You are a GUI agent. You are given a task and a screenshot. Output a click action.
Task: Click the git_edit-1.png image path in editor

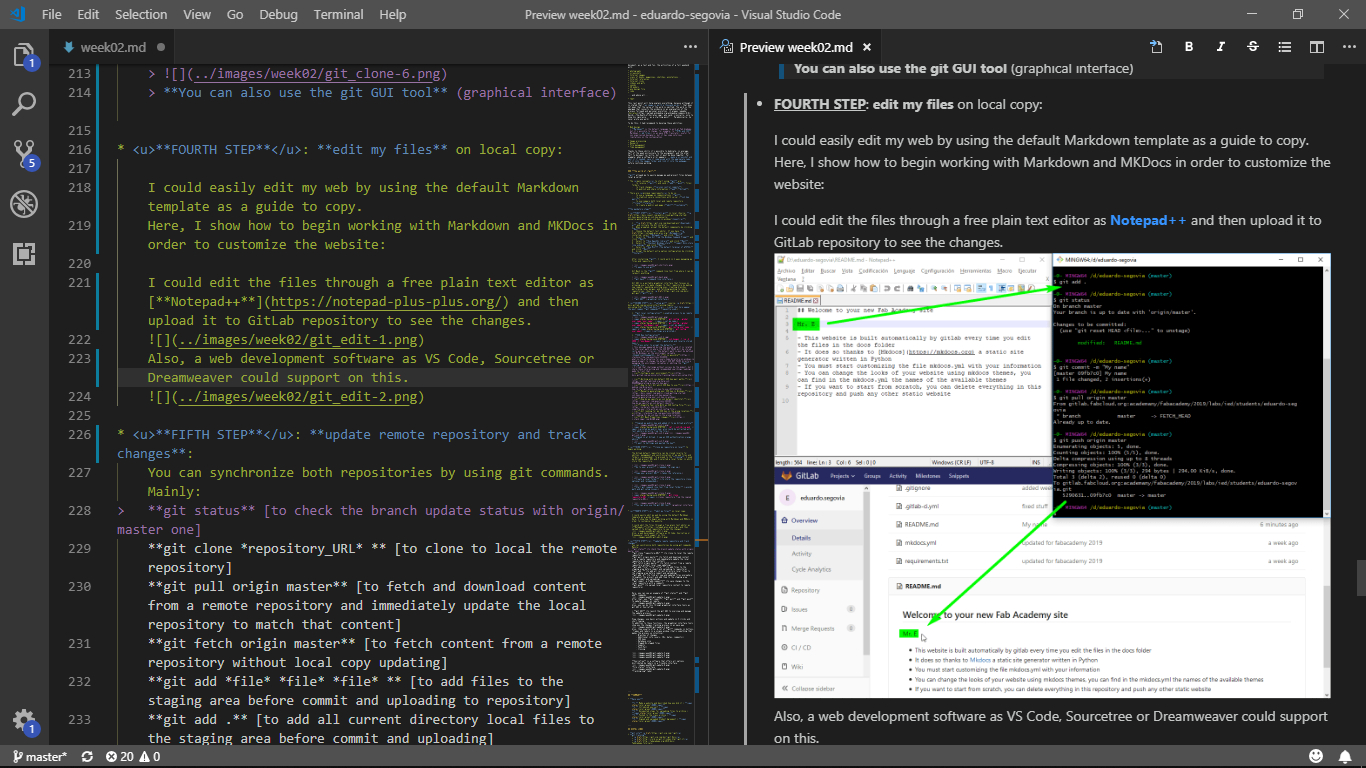(x=298, y=339)
